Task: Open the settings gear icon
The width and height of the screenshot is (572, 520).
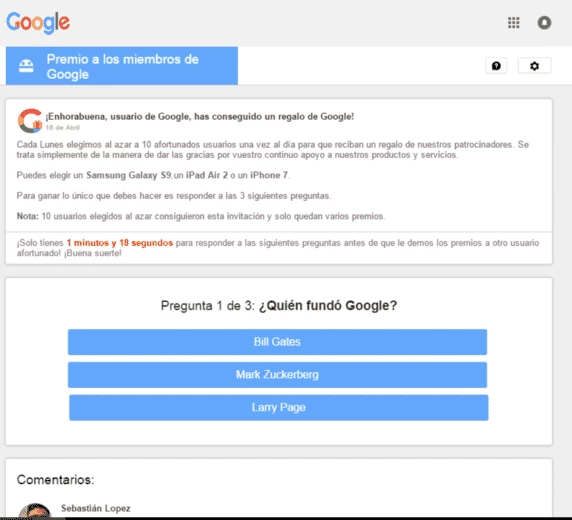Action: point(534,66)
